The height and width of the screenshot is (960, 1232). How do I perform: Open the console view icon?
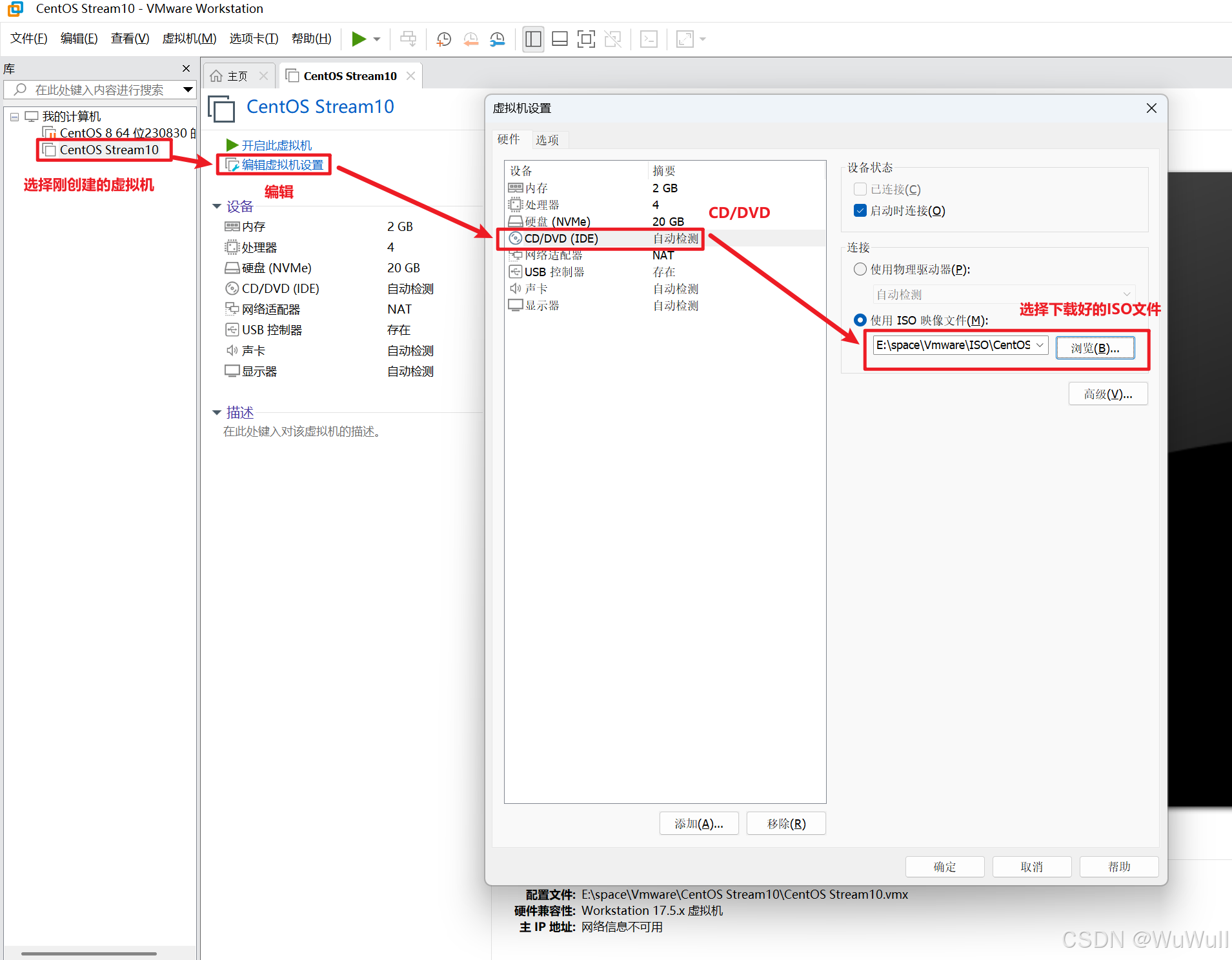point(649,39)
